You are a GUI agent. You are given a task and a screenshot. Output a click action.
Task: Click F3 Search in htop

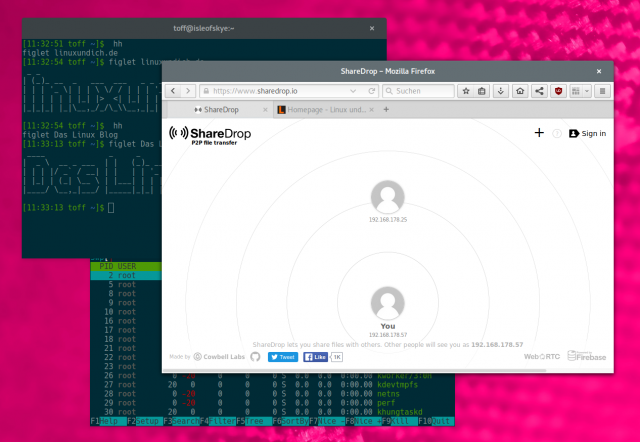point(181,421)
